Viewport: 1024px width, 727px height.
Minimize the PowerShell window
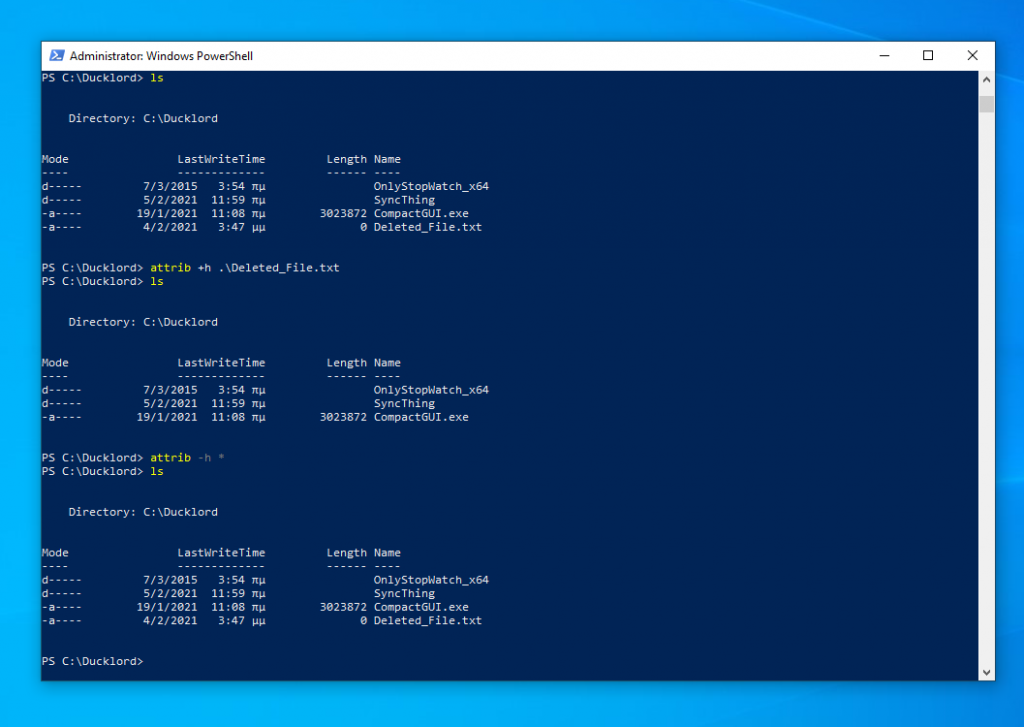tap(883, 56)
